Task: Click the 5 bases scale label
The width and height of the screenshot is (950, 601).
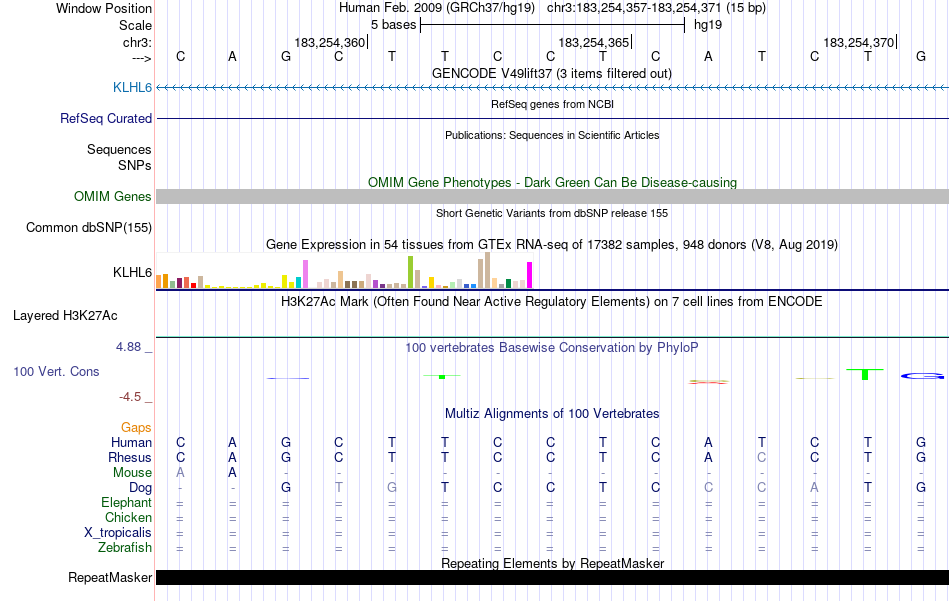Action: [x=394, y=25]
